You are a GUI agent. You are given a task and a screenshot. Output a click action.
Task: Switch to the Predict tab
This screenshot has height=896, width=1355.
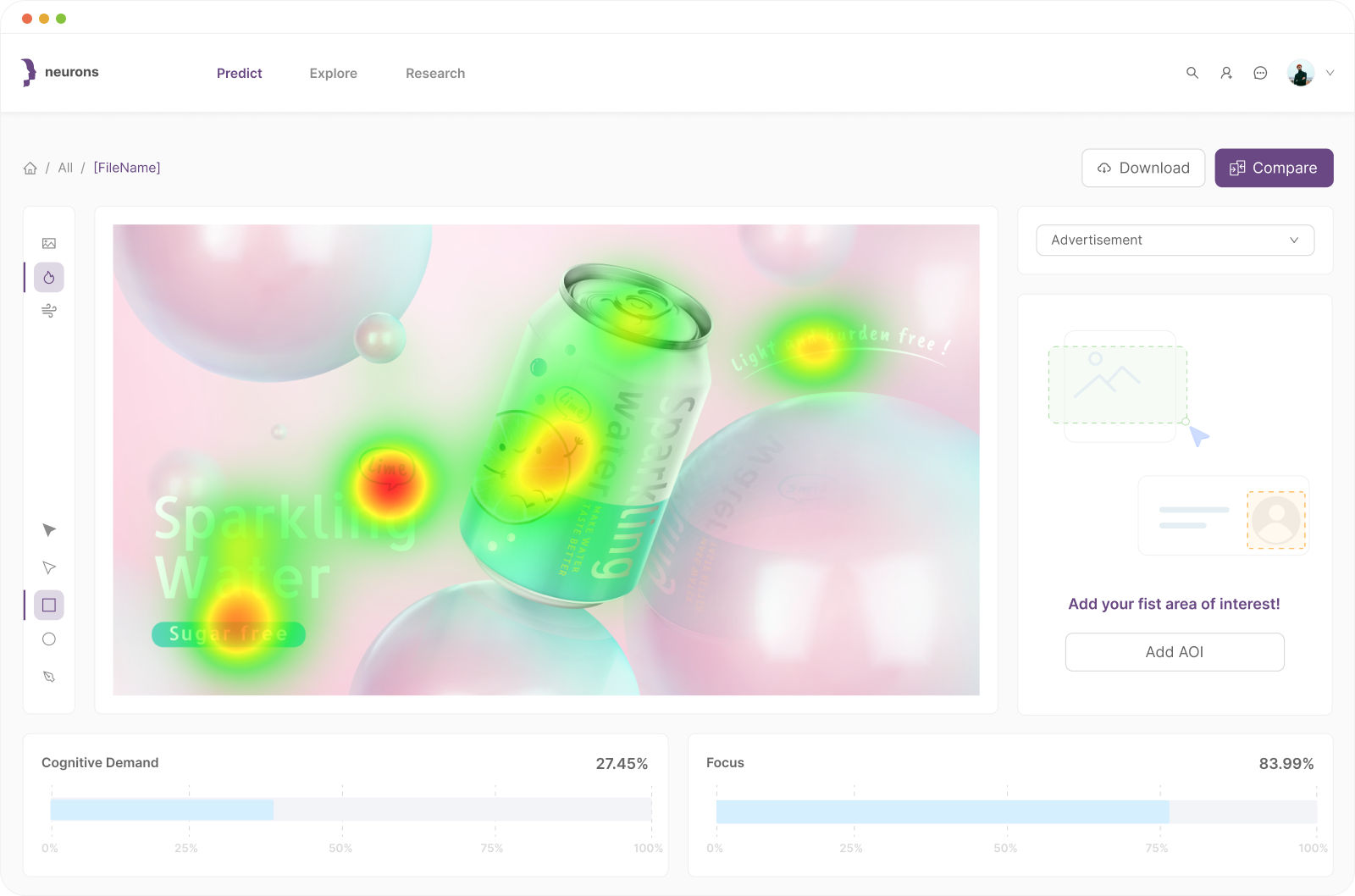coord(240,74)
